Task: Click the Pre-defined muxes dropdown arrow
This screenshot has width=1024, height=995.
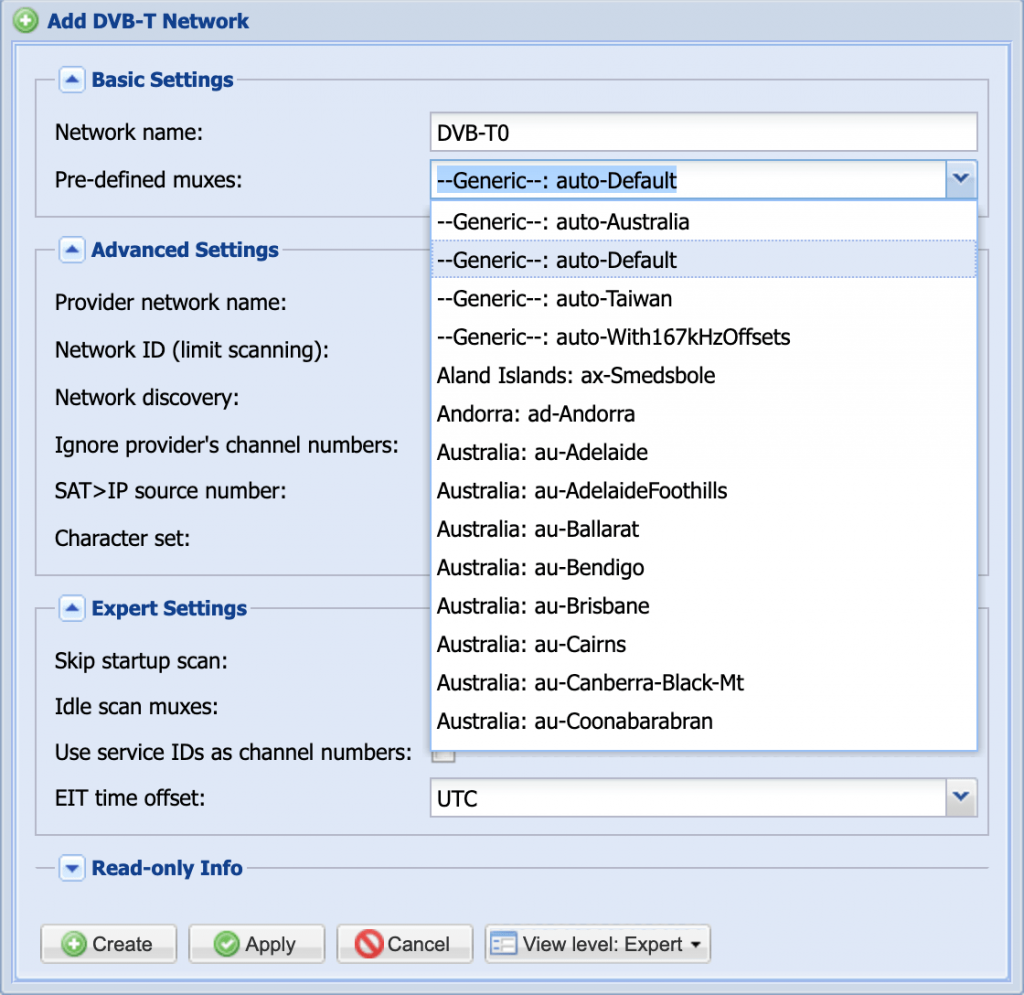Action: (961, 180)
